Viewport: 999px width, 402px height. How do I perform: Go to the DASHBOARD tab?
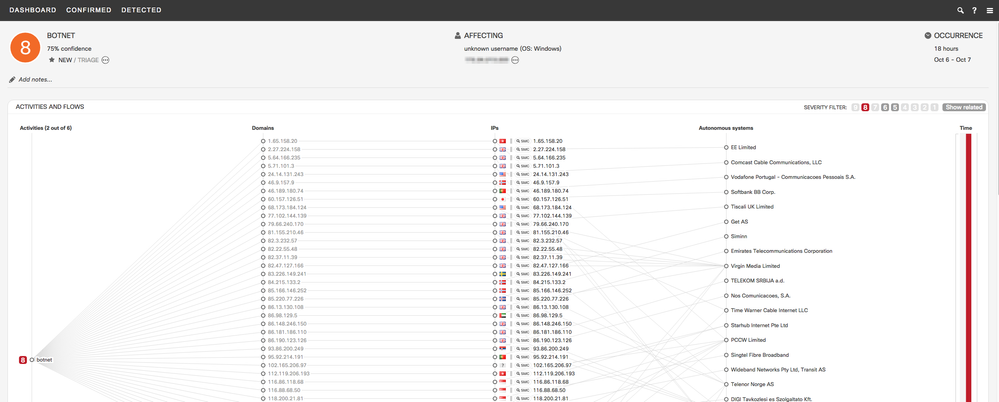tap(32, 10)
